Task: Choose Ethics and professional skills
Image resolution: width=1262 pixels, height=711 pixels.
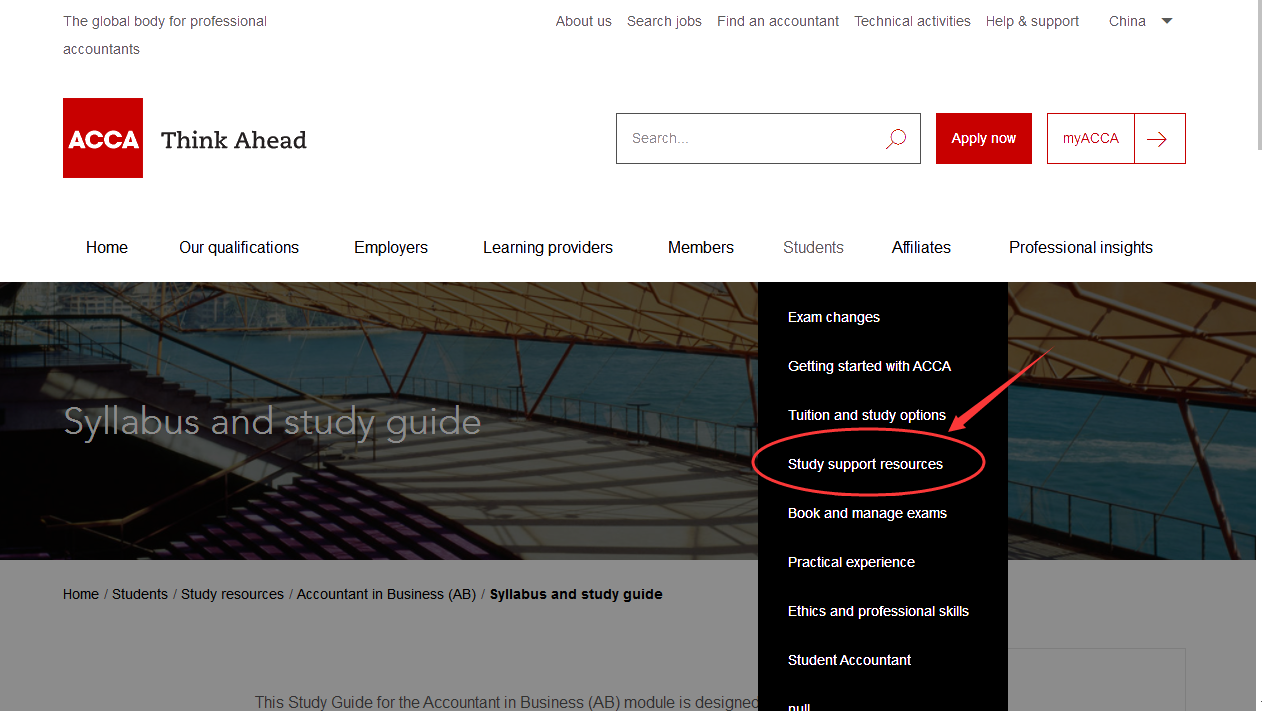Action: coord(878,611)
